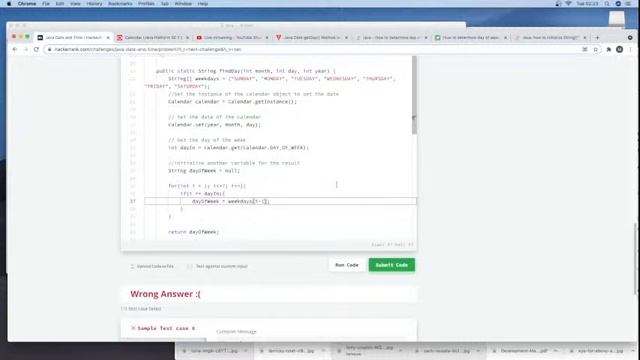The width and height of the screenshot is (640, 360).
Task: Switch to the Java Date and Time HackerRank tab
Action: coord(73,38)
